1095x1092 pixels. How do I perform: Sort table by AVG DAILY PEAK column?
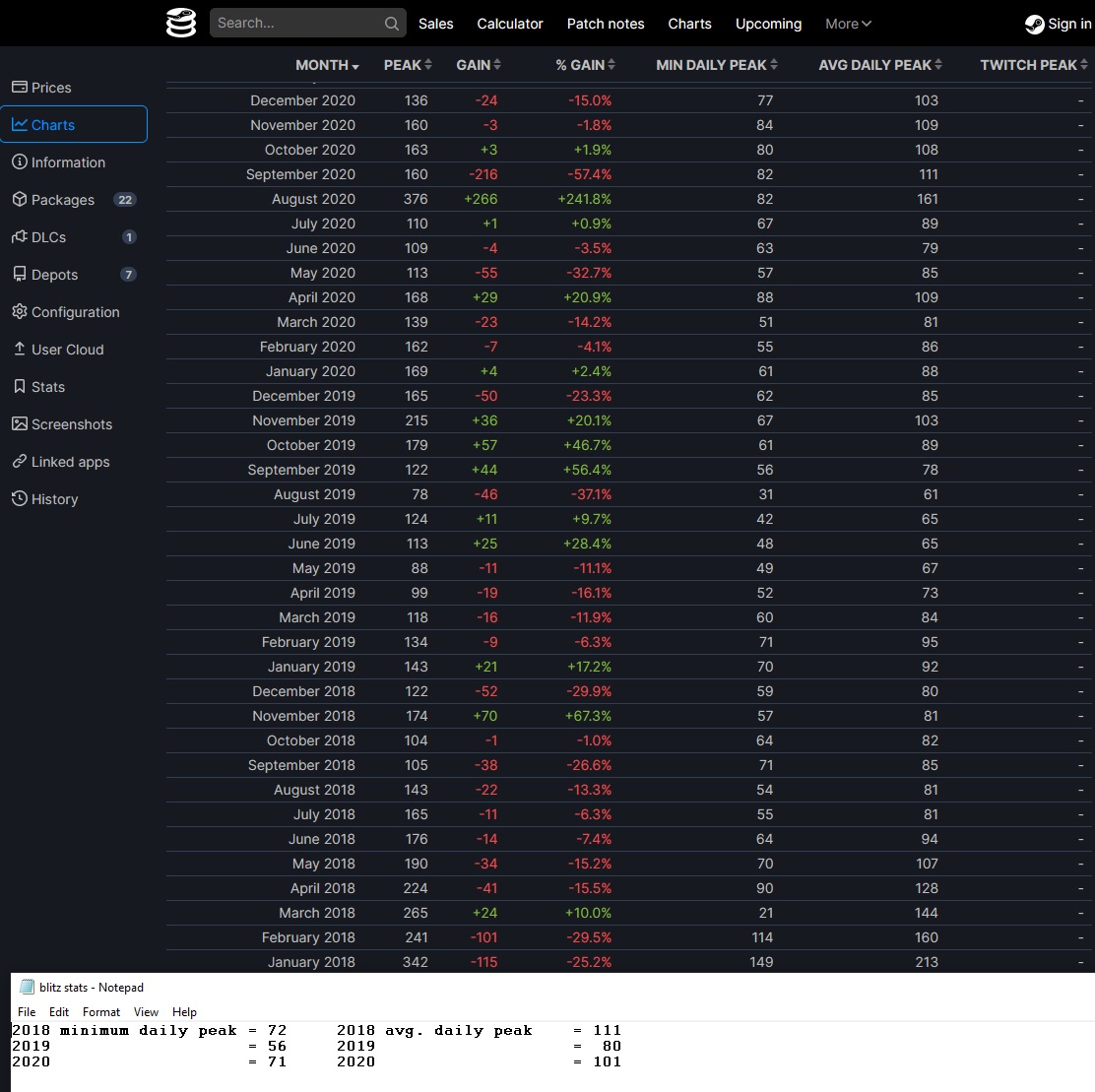880,65
